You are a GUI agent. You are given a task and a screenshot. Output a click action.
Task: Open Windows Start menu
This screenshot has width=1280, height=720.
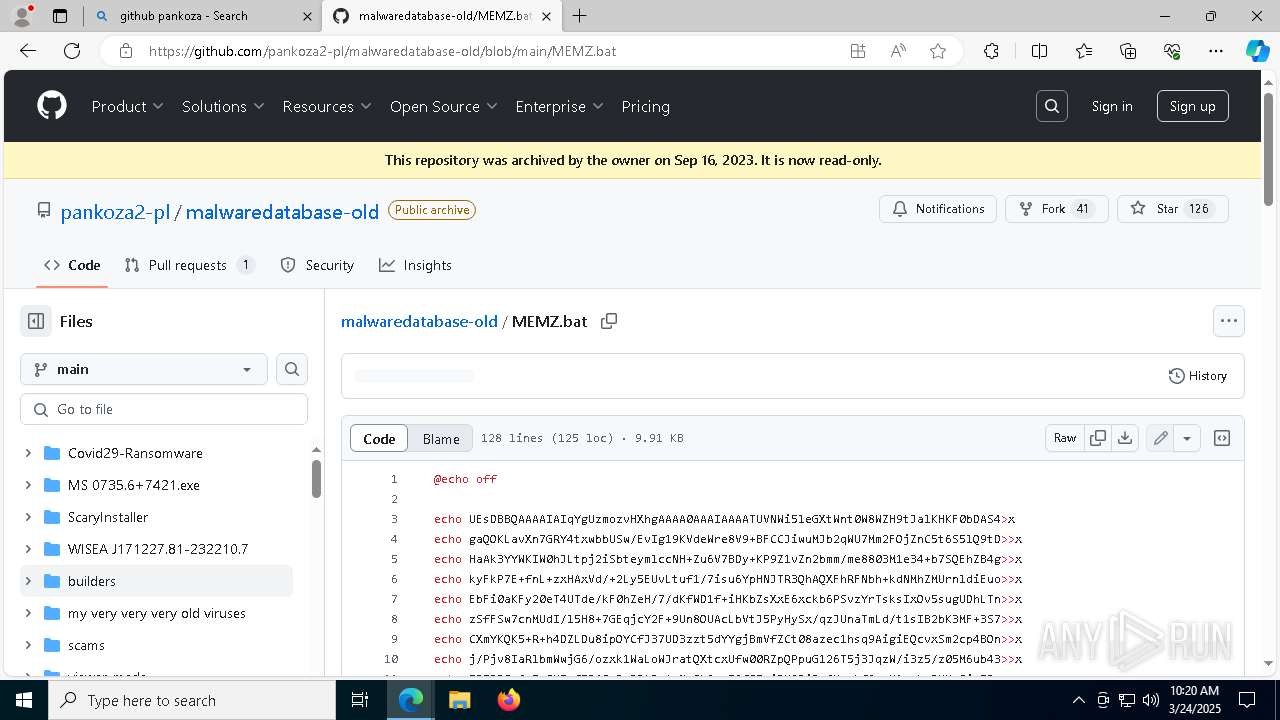pos(23,700)
